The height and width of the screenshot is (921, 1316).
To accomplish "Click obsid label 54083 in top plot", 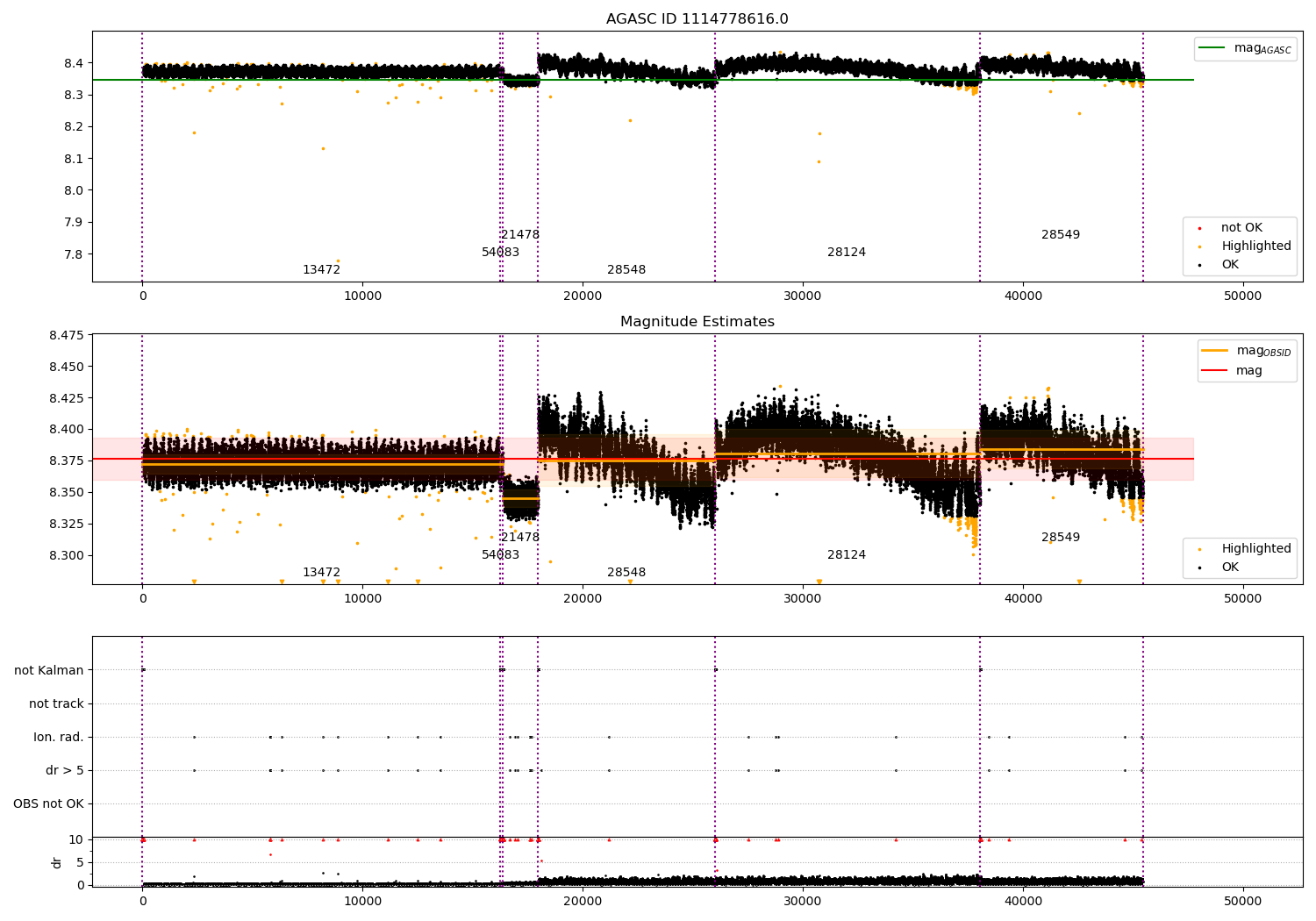I will click(500, 253).
